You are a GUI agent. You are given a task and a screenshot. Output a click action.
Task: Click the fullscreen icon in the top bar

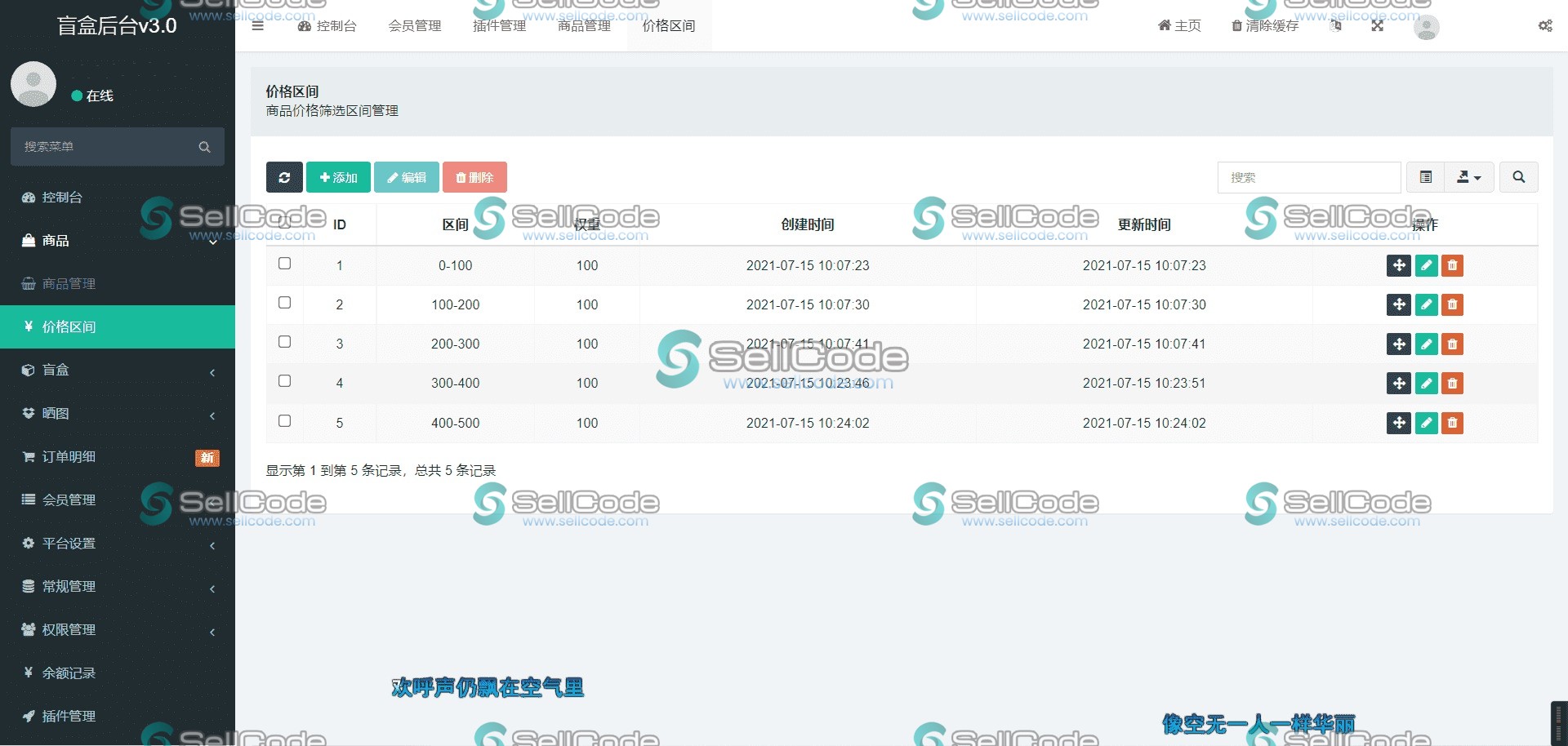click(x=1377, y=25)
